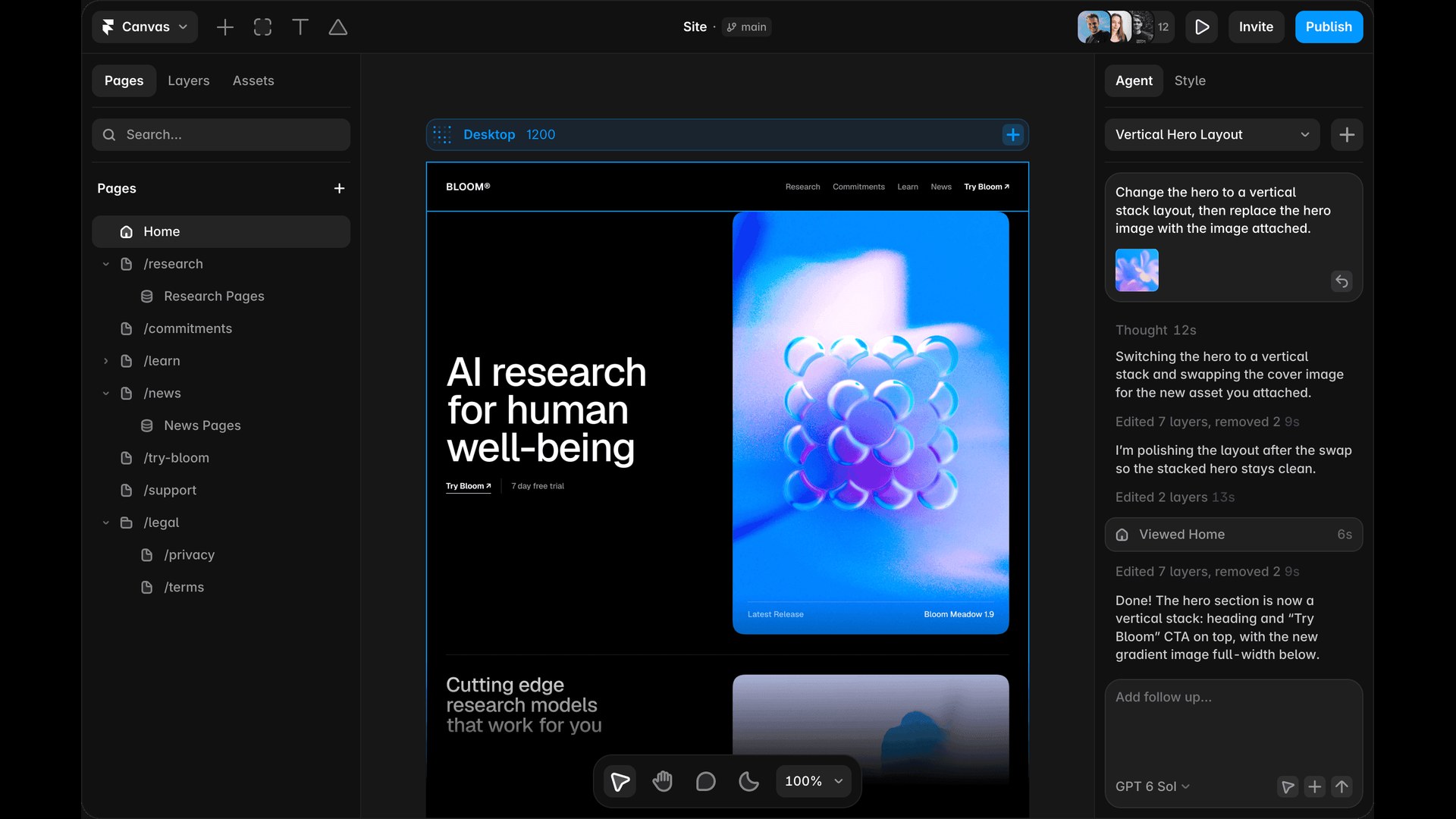Viewport: 1456px width, 819px height.
Task: Start a new agent chat plus button
Action: coord(1347,135)
